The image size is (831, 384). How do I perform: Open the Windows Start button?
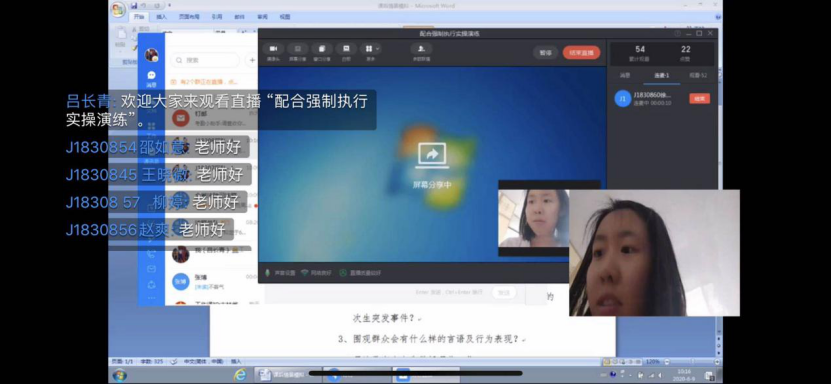[119, 374]
